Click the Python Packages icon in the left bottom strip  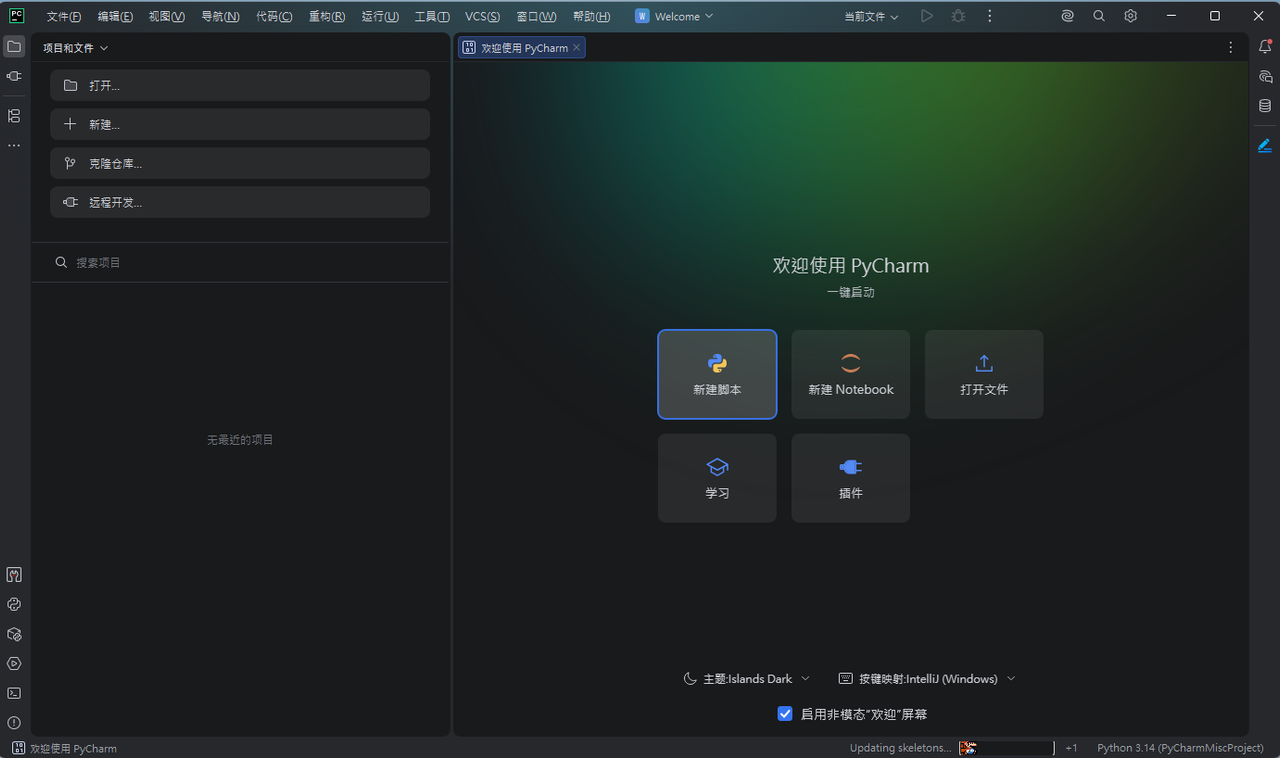(14, 634)
